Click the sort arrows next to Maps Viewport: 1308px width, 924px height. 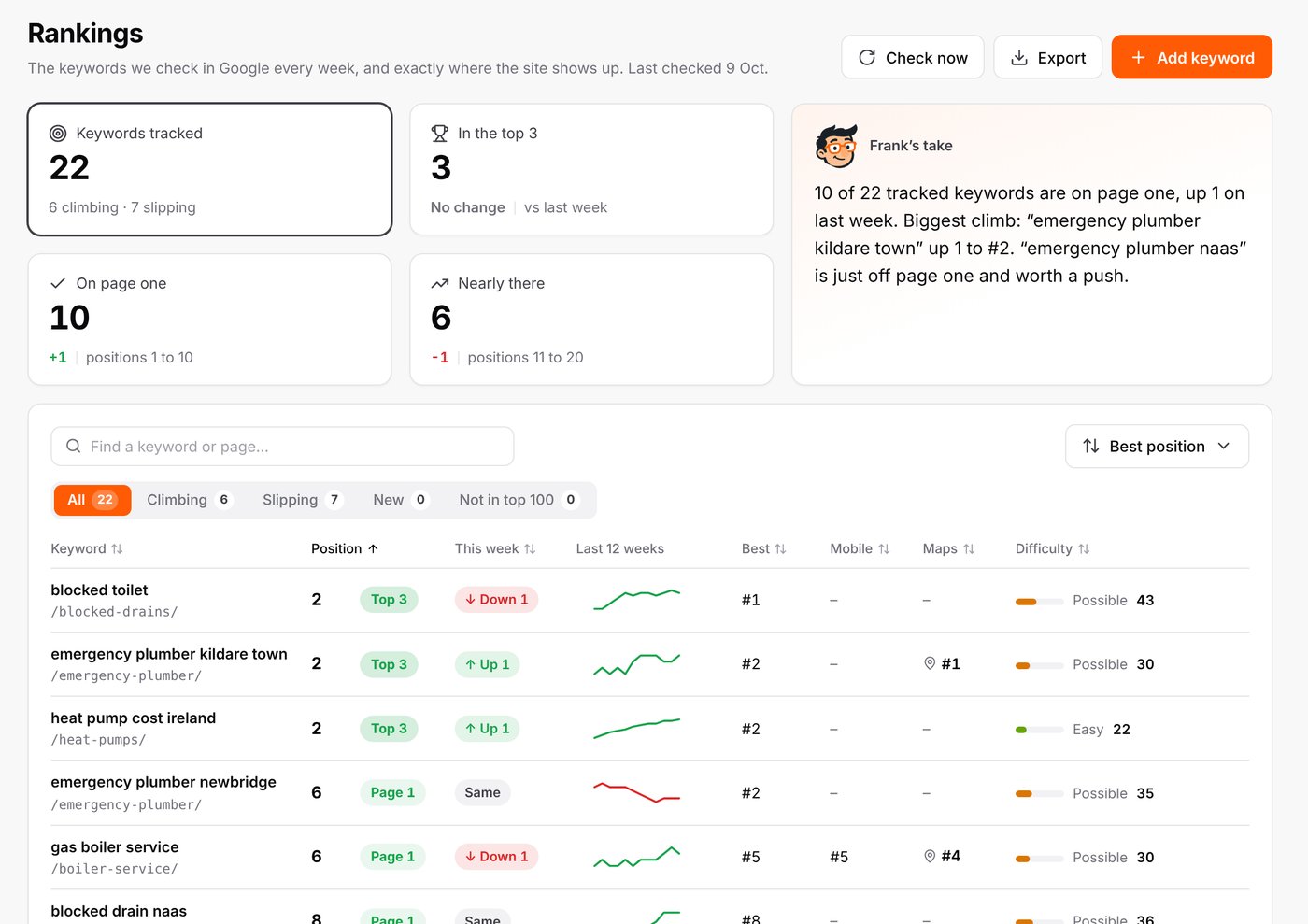969,549
